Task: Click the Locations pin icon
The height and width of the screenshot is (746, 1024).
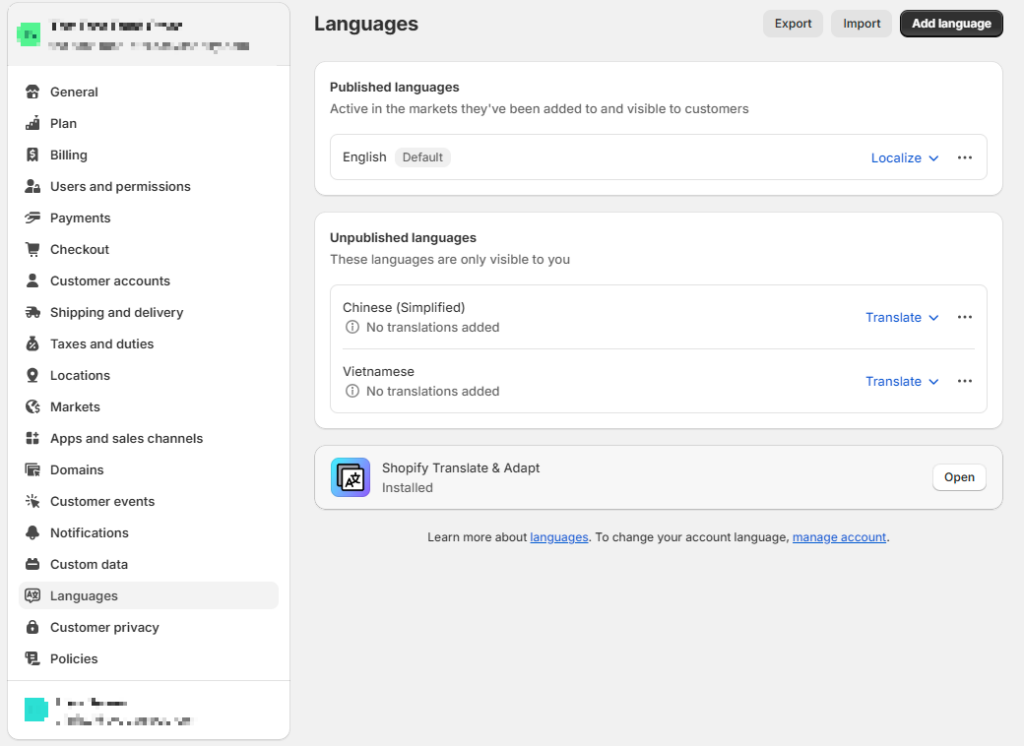Action: [x=32, y=375]
